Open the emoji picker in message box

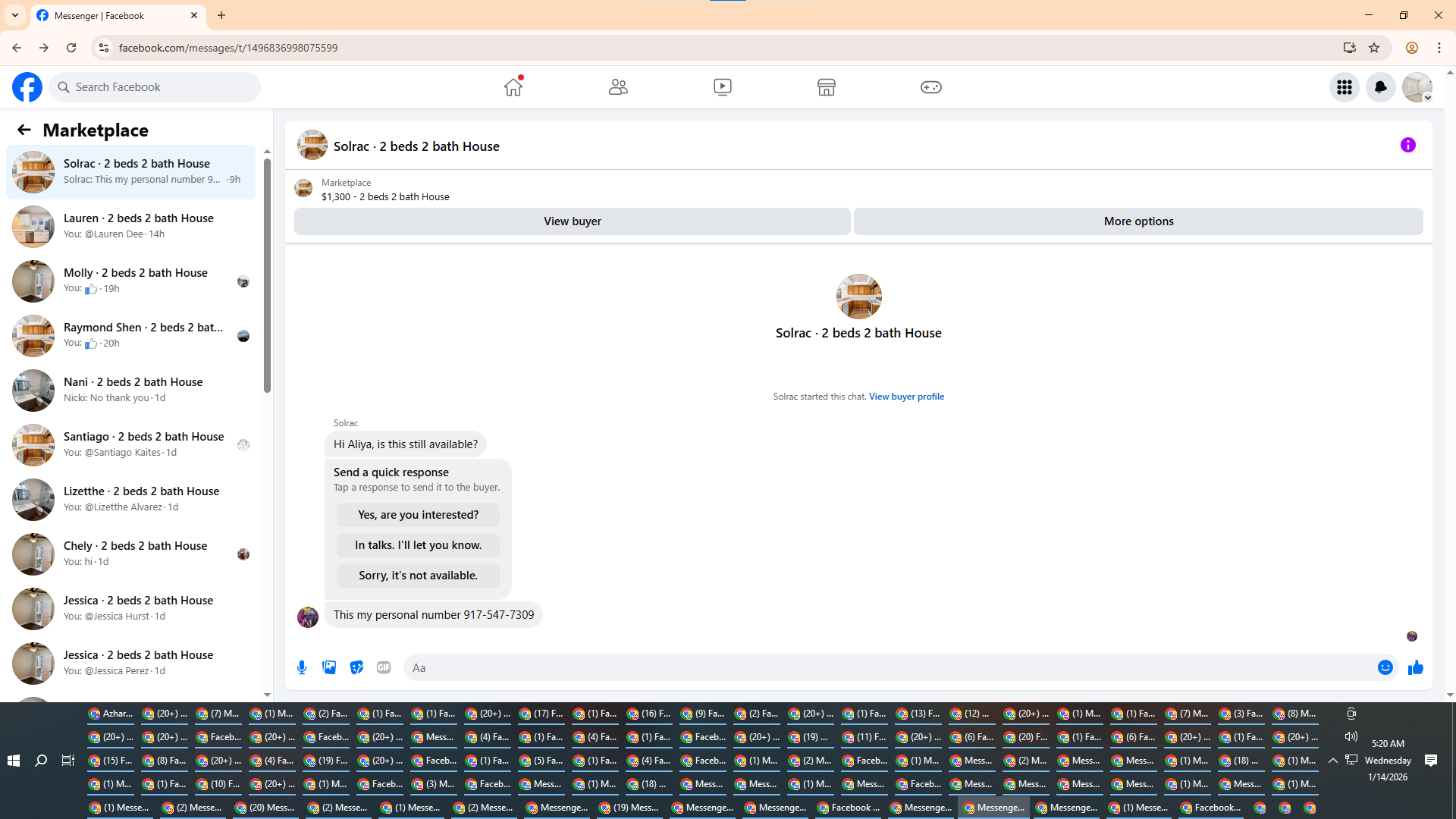click(1385, 667)
